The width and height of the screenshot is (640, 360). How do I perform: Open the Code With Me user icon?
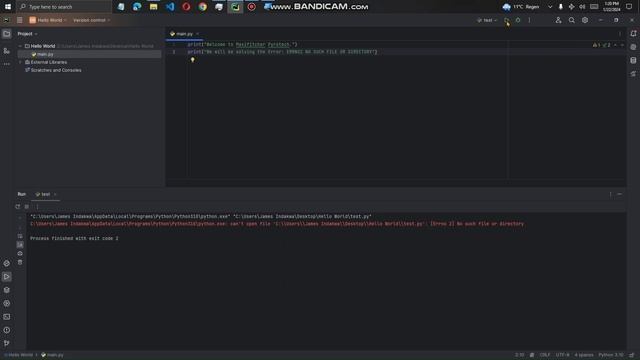558,20
